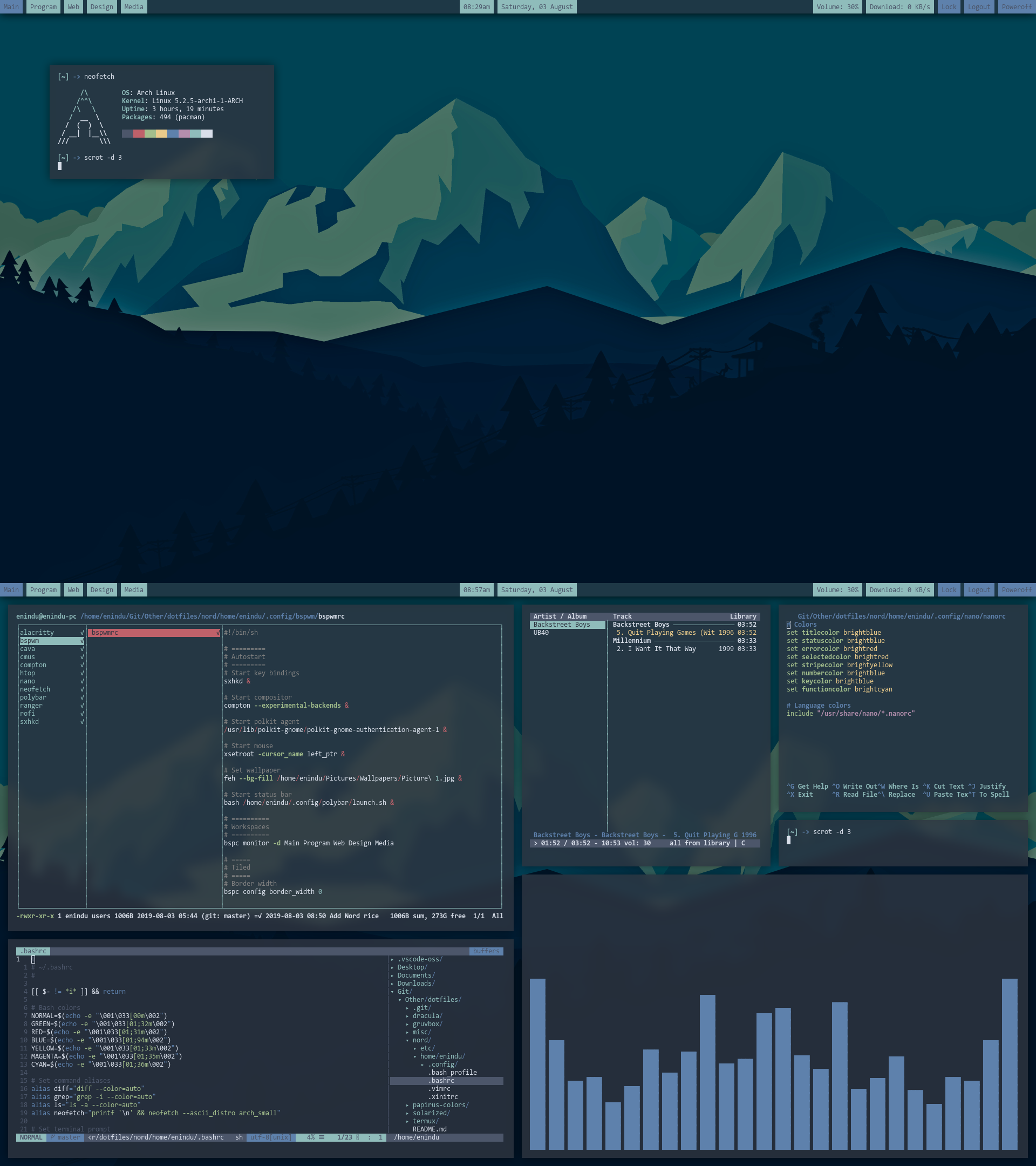Toggle the selection checkmark next to cmus in ranger
1036x1166 pixels.
click(81, 656)
